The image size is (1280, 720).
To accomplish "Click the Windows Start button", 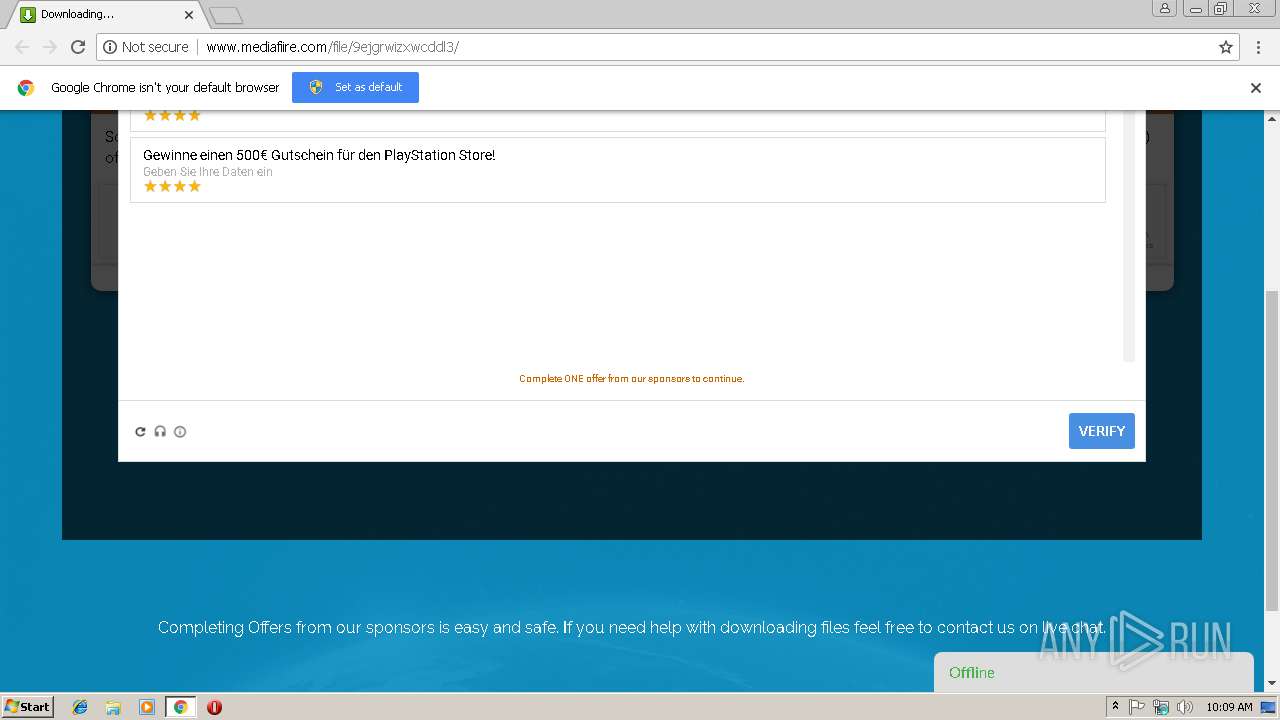I will pyautogui.click(x=28, y=706).
